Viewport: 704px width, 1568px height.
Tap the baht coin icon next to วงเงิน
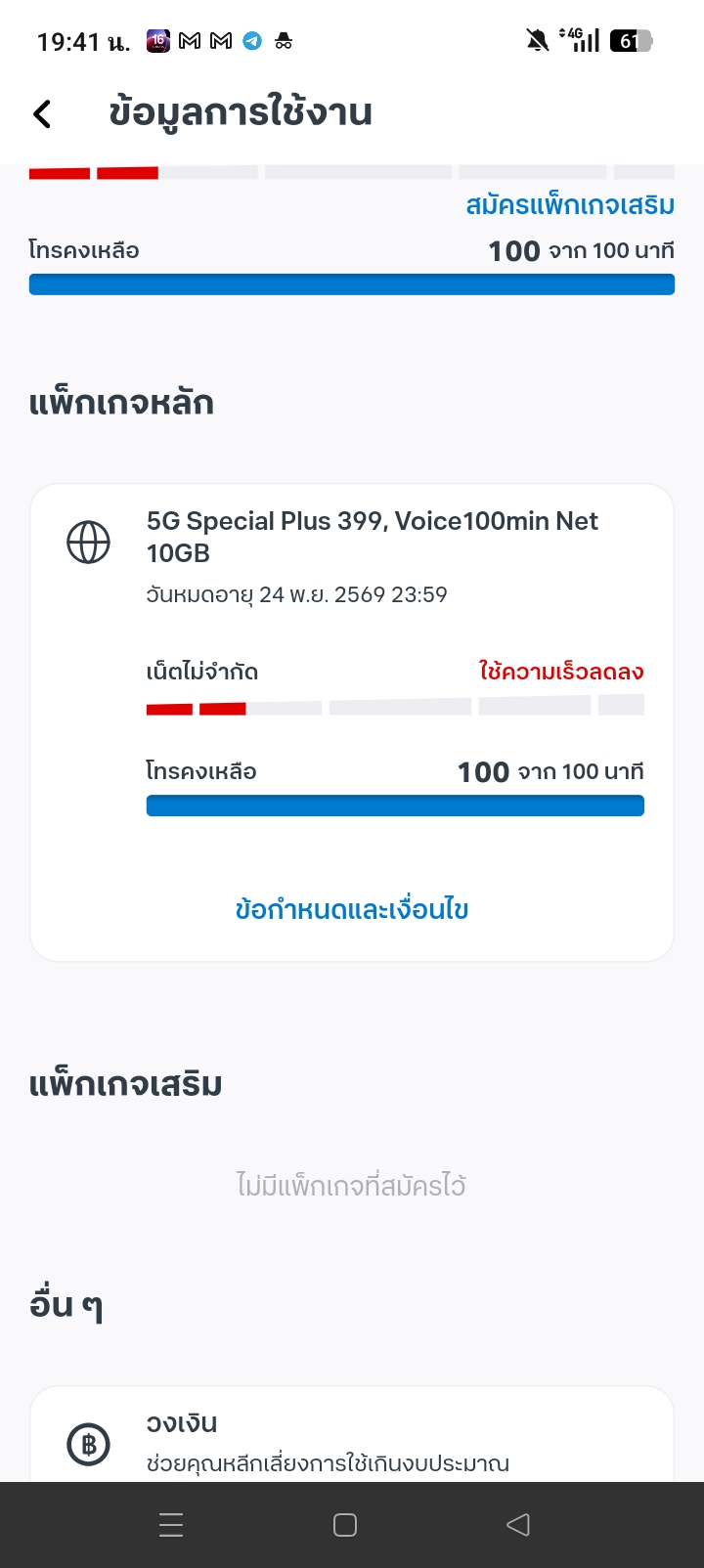[88, 1443]
